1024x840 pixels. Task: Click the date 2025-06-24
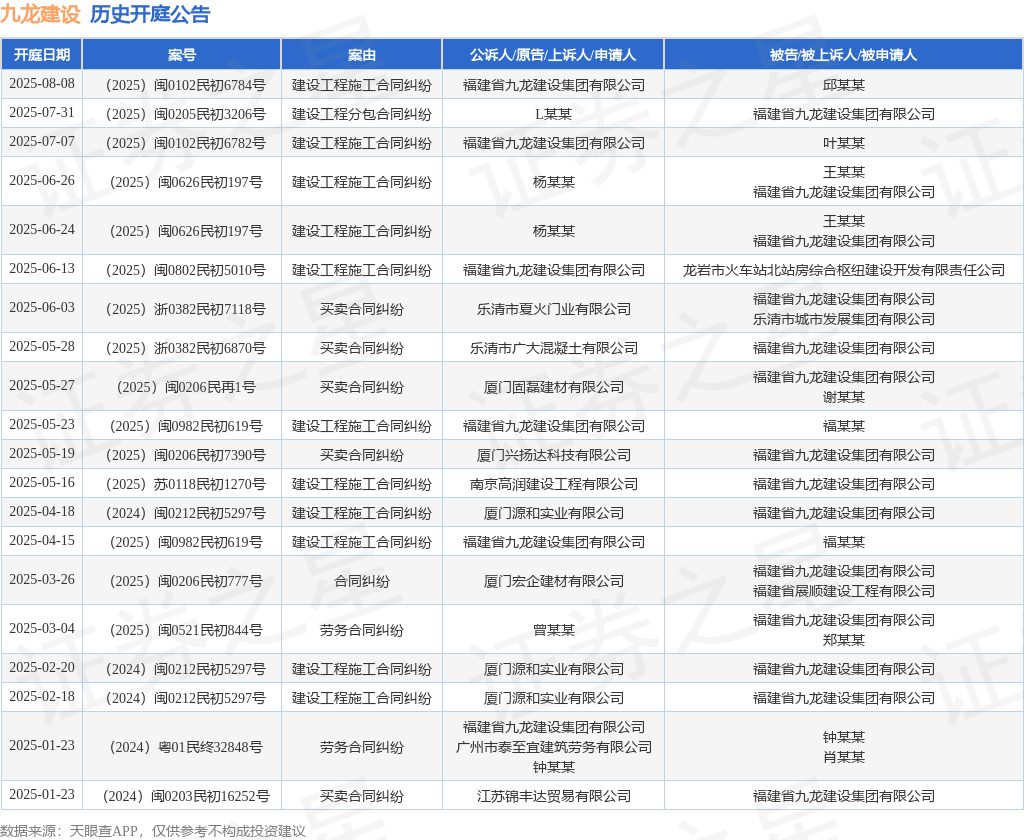click(42, 229)
